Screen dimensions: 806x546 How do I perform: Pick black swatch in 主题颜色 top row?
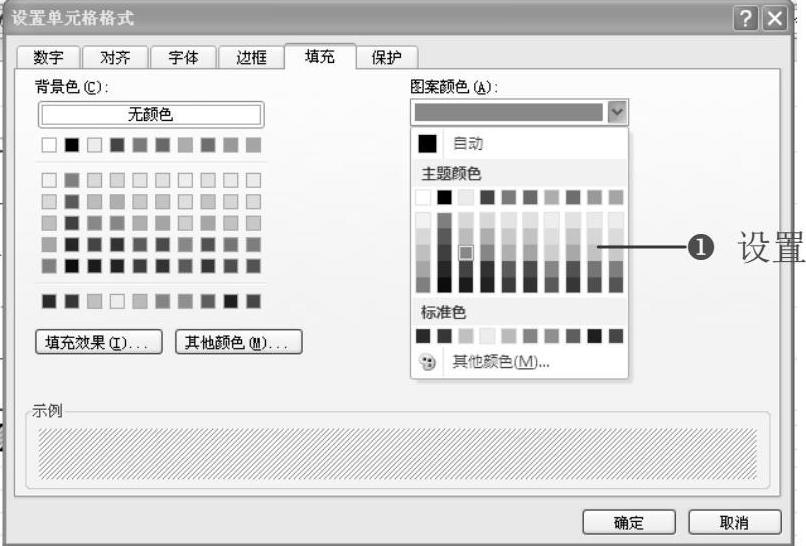coord(445,197)
